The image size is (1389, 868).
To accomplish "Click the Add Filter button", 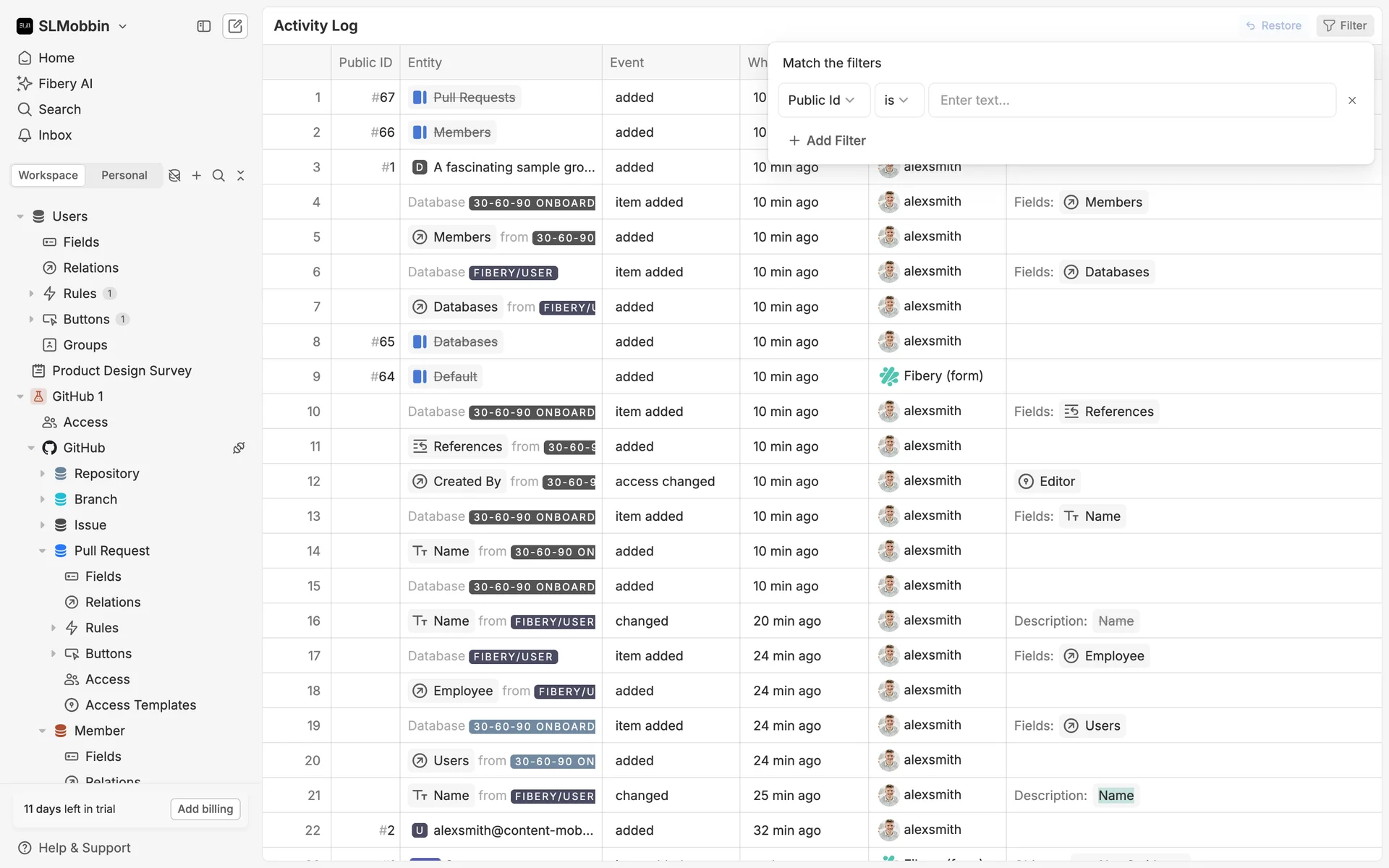I will pyautogui.click(x=827, y=140).
